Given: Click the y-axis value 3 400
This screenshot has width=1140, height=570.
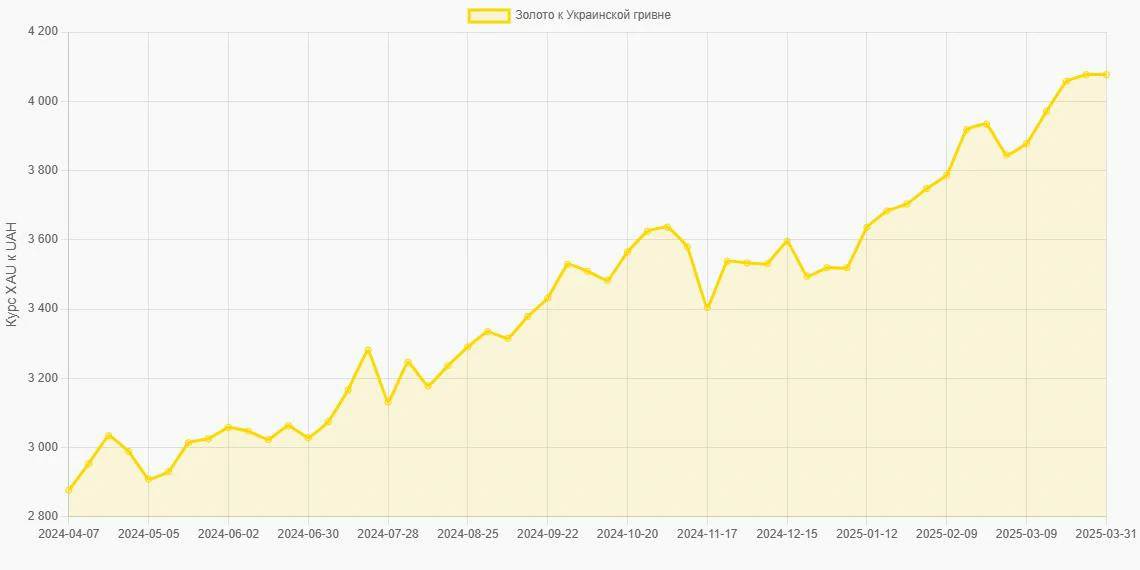Looking at the screenshot, I should coord(43,309).
